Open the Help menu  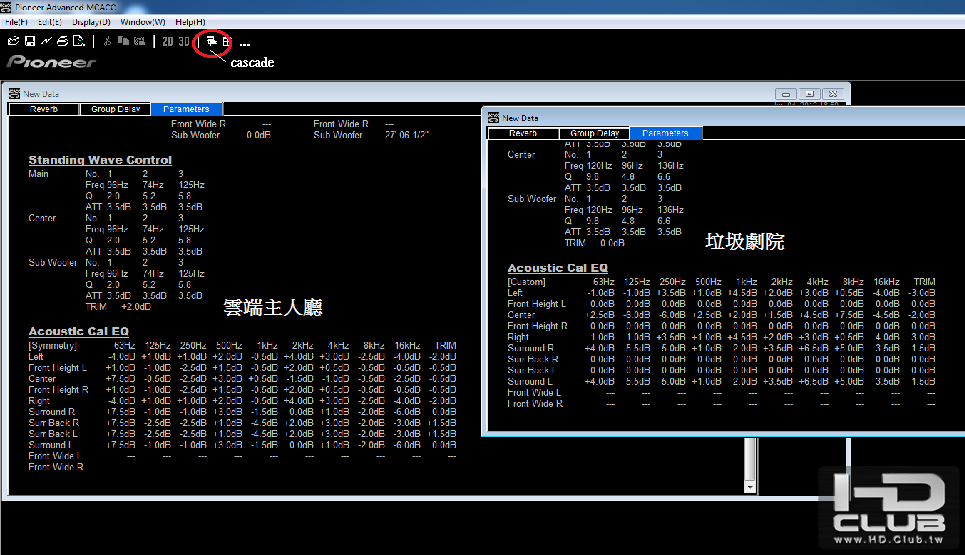pyautogui.click(x=190, y=22)
